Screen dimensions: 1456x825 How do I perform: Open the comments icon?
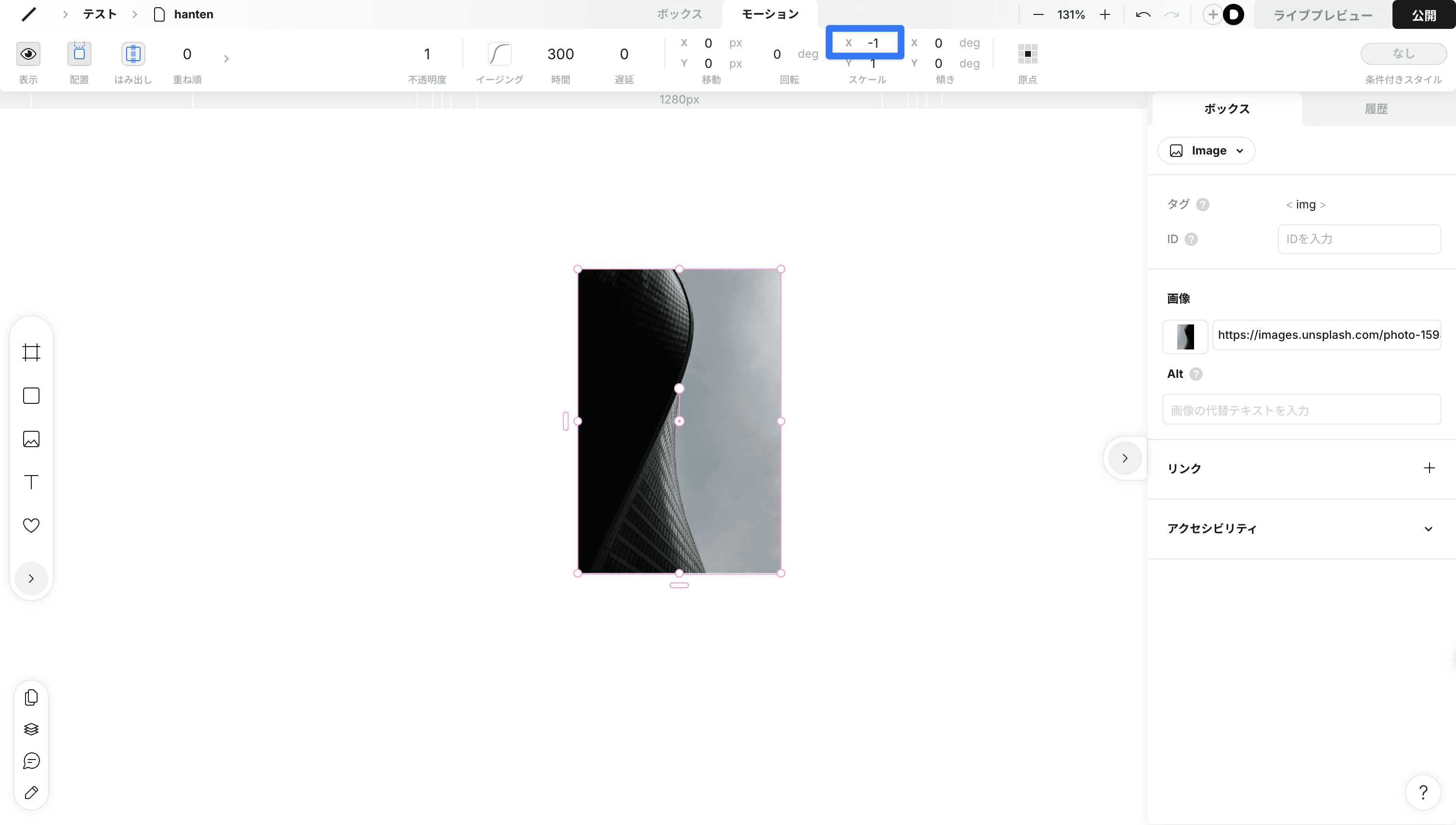tap(31, 761)
